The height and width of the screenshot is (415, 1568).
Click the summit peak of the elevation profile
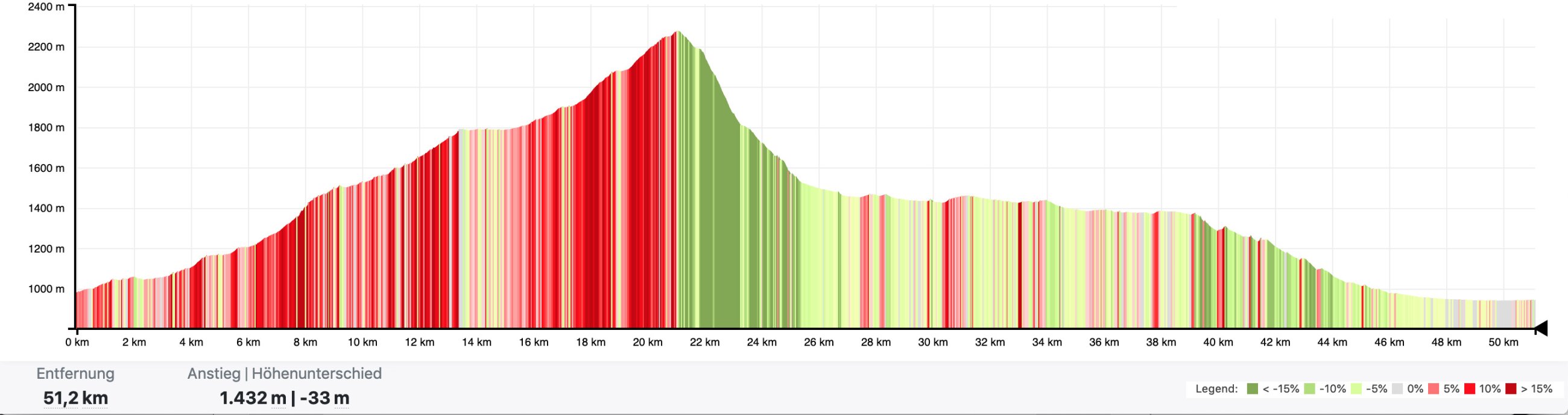click(x=677, y=32)
